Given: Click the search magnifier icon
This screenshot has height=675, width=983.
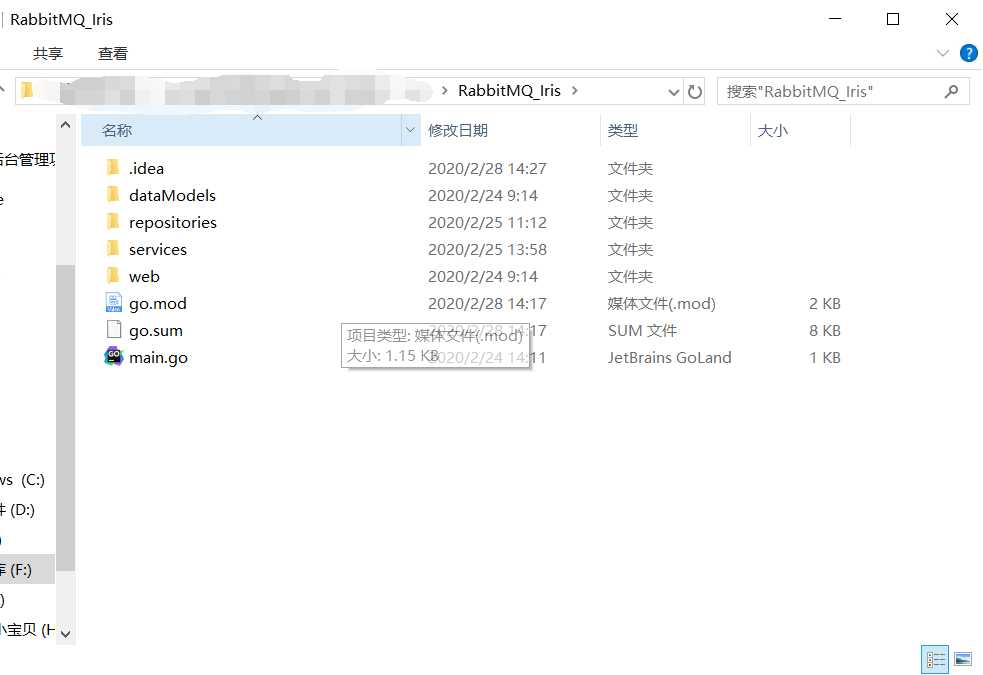Looking at the screenshot, I should [951, 92].
